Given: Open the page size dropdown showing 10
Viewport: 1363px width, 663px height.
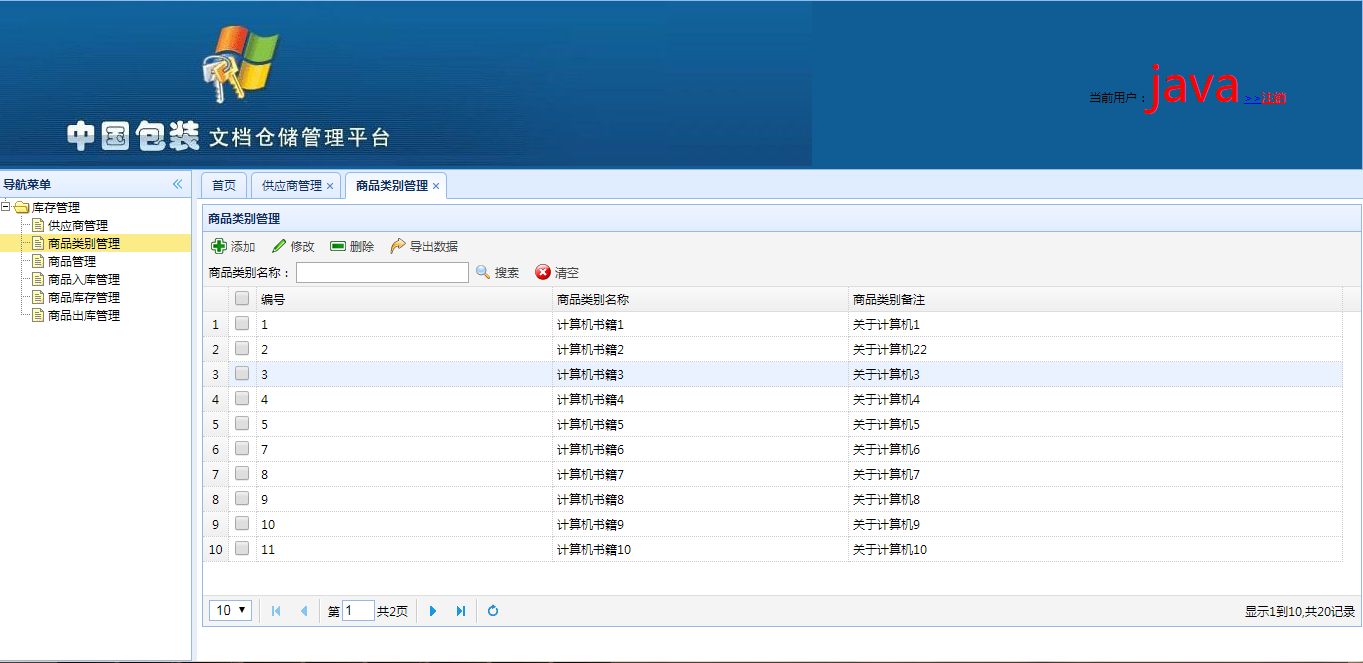Looking at the screenshot, I should 230,610.
